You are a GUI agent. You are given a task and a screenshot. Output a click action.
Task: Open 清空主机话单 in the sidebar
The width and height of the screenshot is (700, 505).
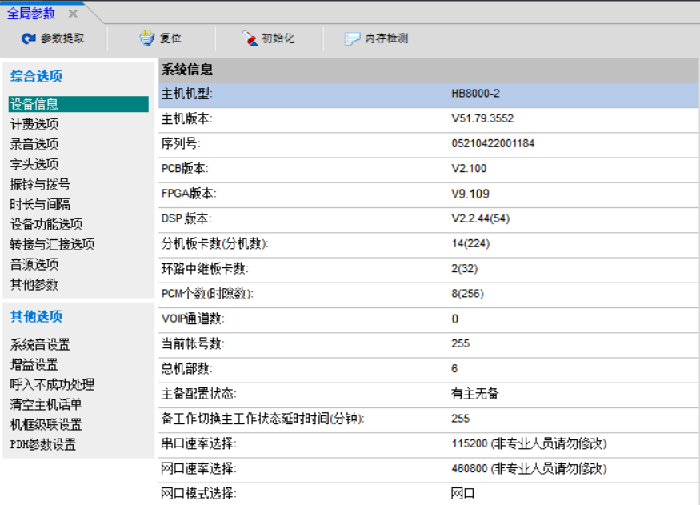46,405
